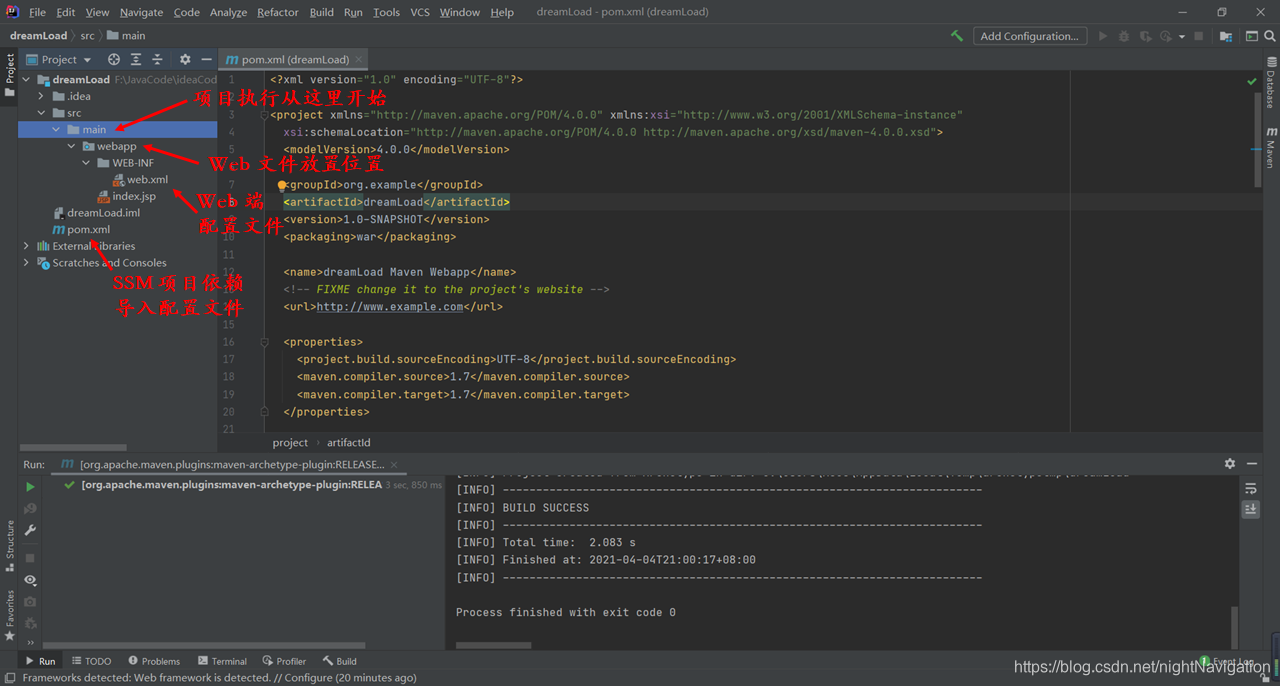The width and height of the screenshot is (1280, 686).
Task: Collapse the main folder chevron
Action: point(56,130)
